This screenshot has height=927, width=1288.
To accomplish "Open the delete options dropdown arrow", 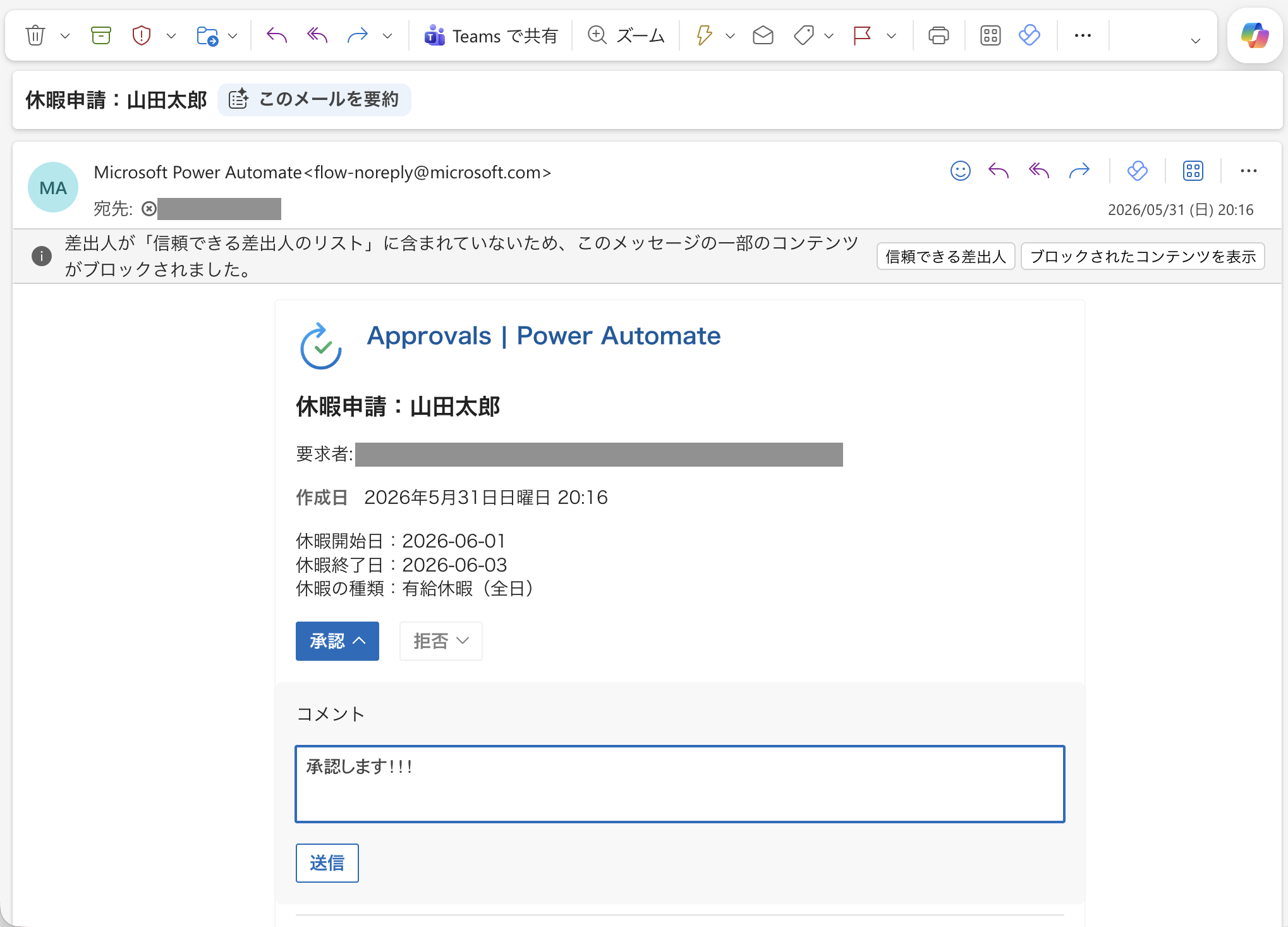I will [x=65, y=36].
